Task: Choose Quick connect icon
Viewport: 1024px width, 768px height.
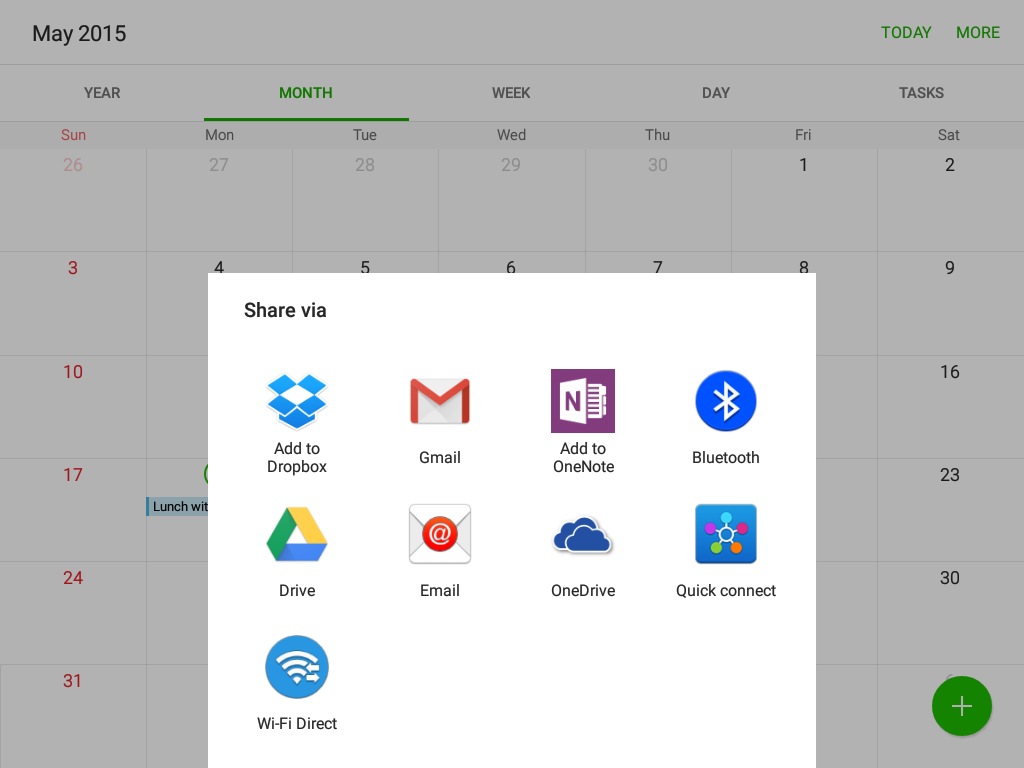Action: tap(726, 534)
